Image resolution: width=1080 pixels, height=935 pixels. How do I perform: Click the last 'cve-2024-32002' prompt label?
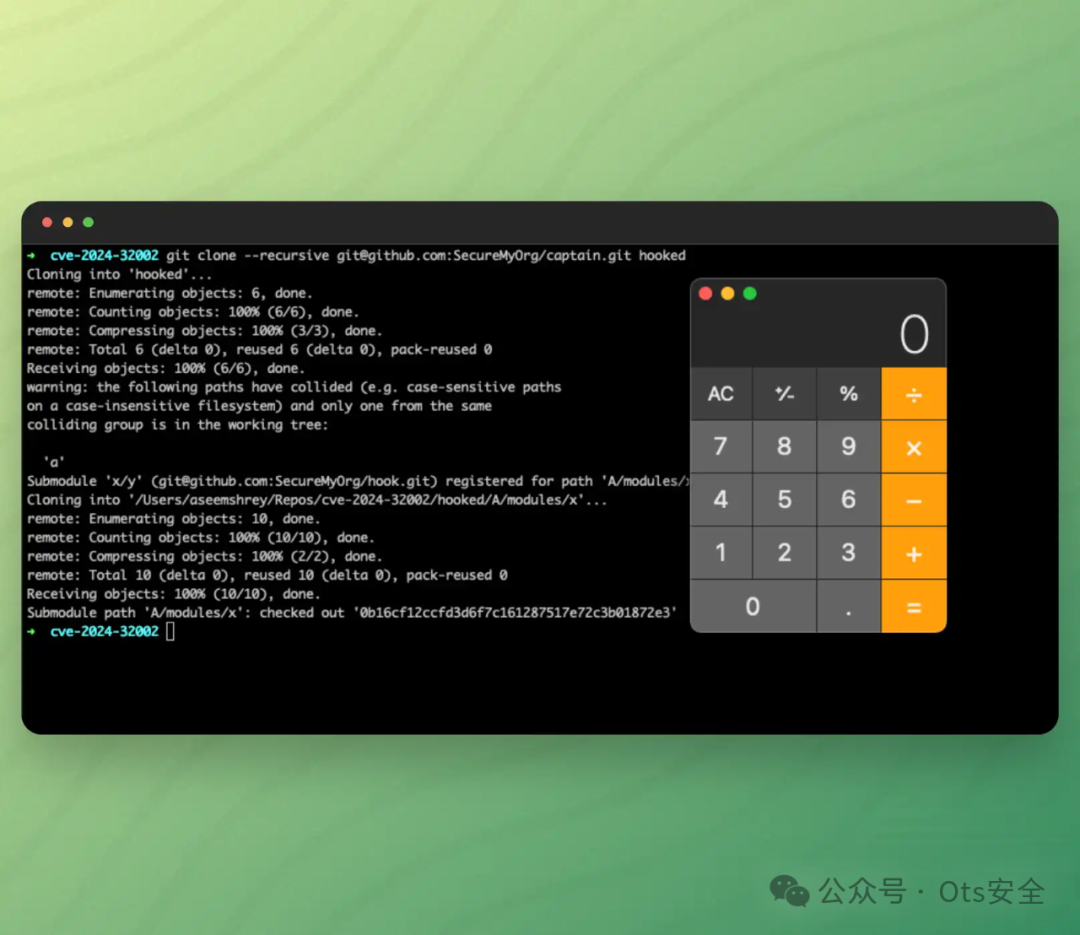[x=104, y=631]
